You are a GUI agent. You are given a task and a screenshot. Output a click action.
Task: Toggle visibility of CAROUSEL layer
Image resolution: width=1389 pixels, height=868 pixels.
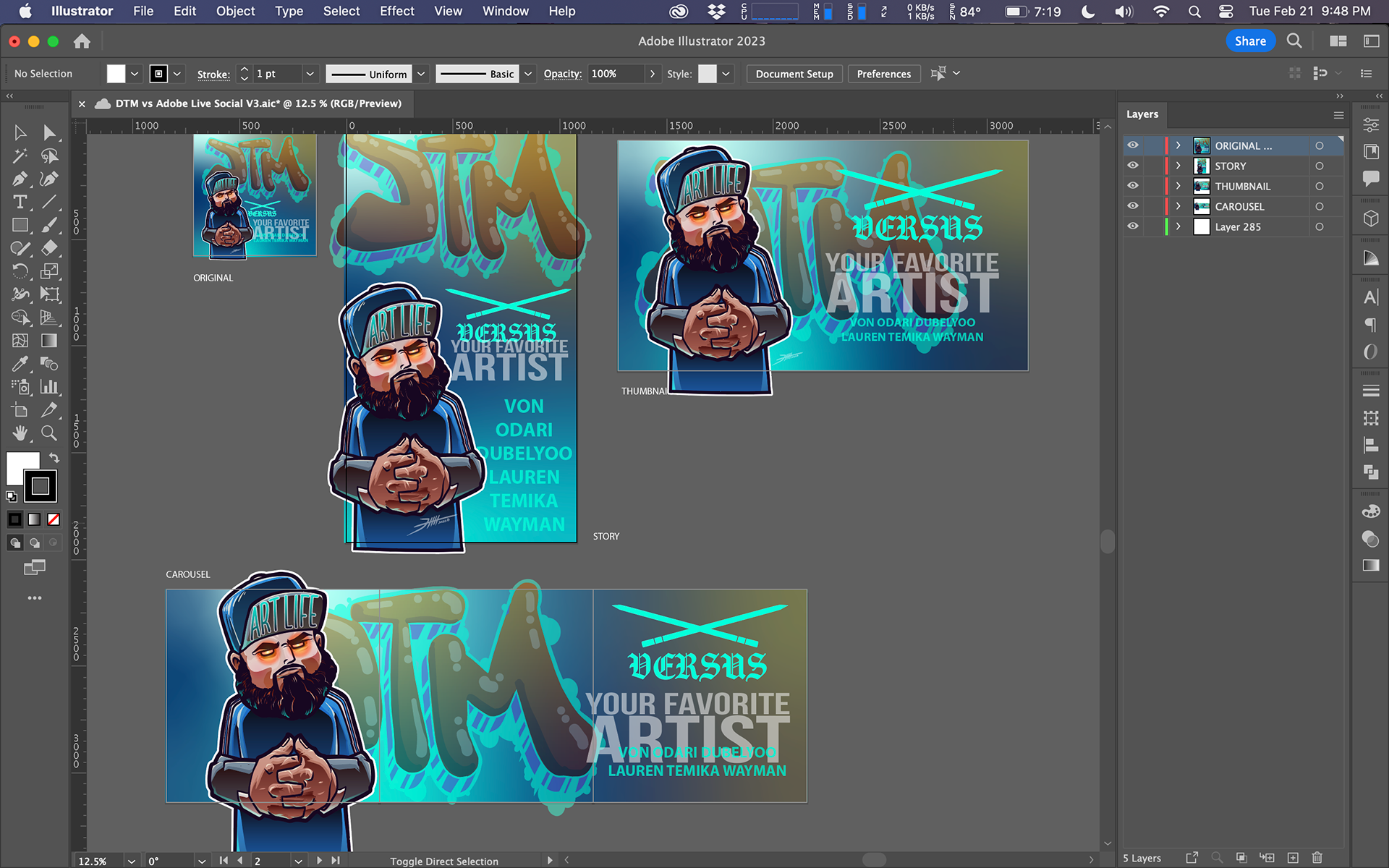(1133, 206)
